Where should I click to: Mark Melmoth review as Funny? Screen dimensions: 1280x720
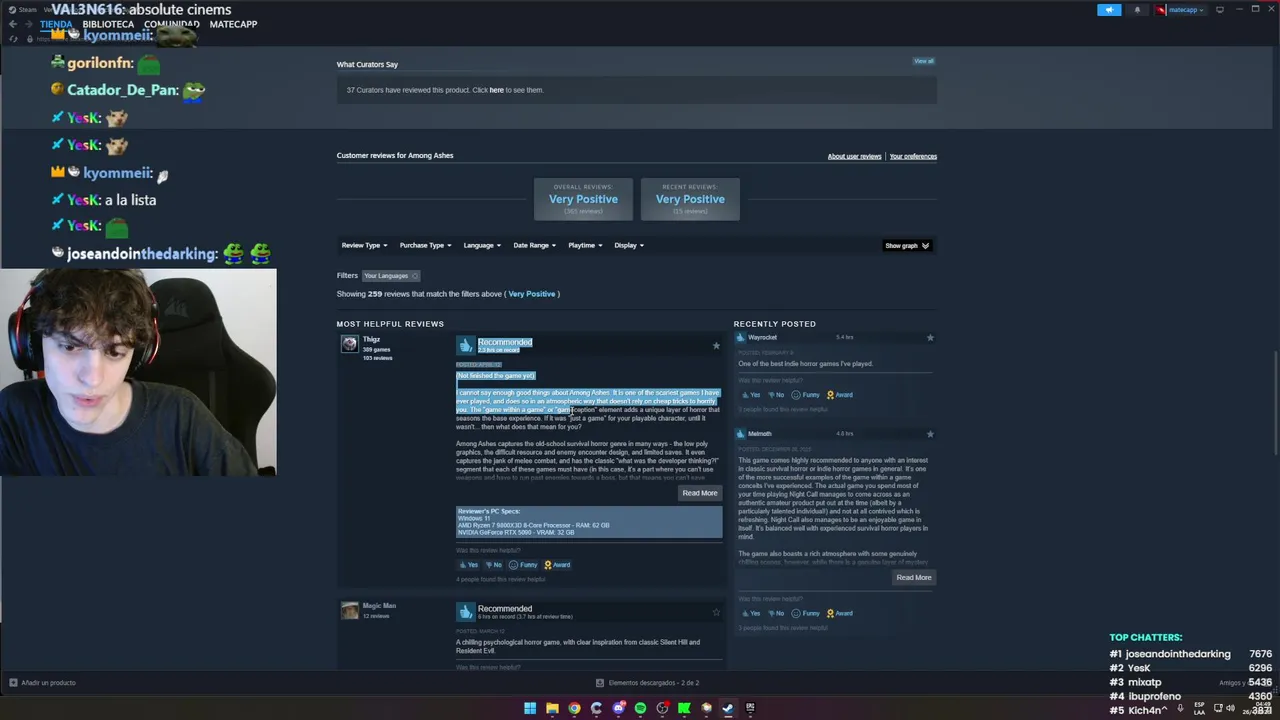click(806, 614)
